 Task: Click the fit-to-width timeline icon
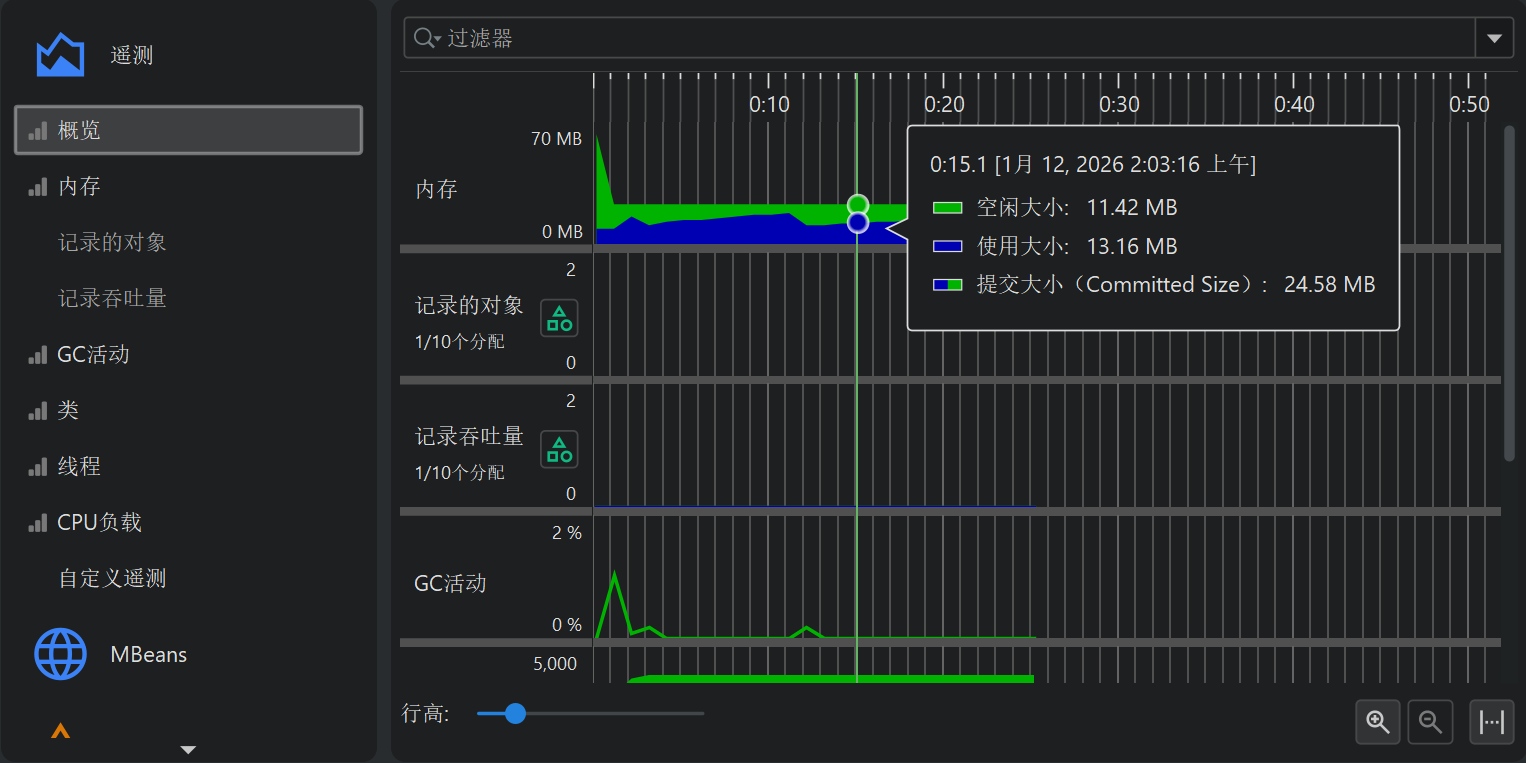coord(1491,722)
